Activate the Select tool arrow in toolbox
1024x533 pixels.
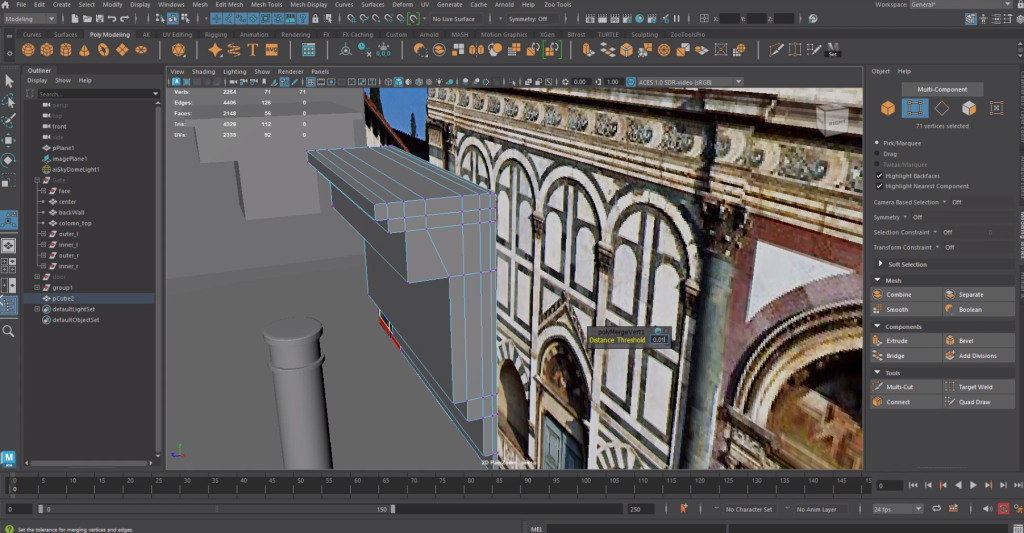[8, 81]
